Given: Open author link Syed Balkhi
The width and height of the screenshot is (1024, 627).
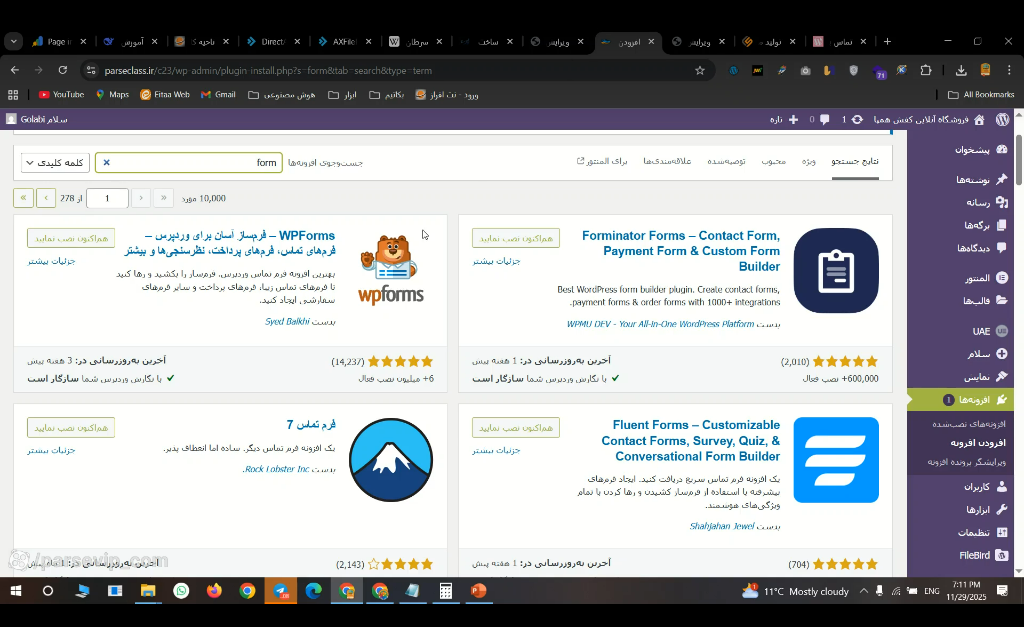Looking at the screenshot, I should (x=287, y=321).
